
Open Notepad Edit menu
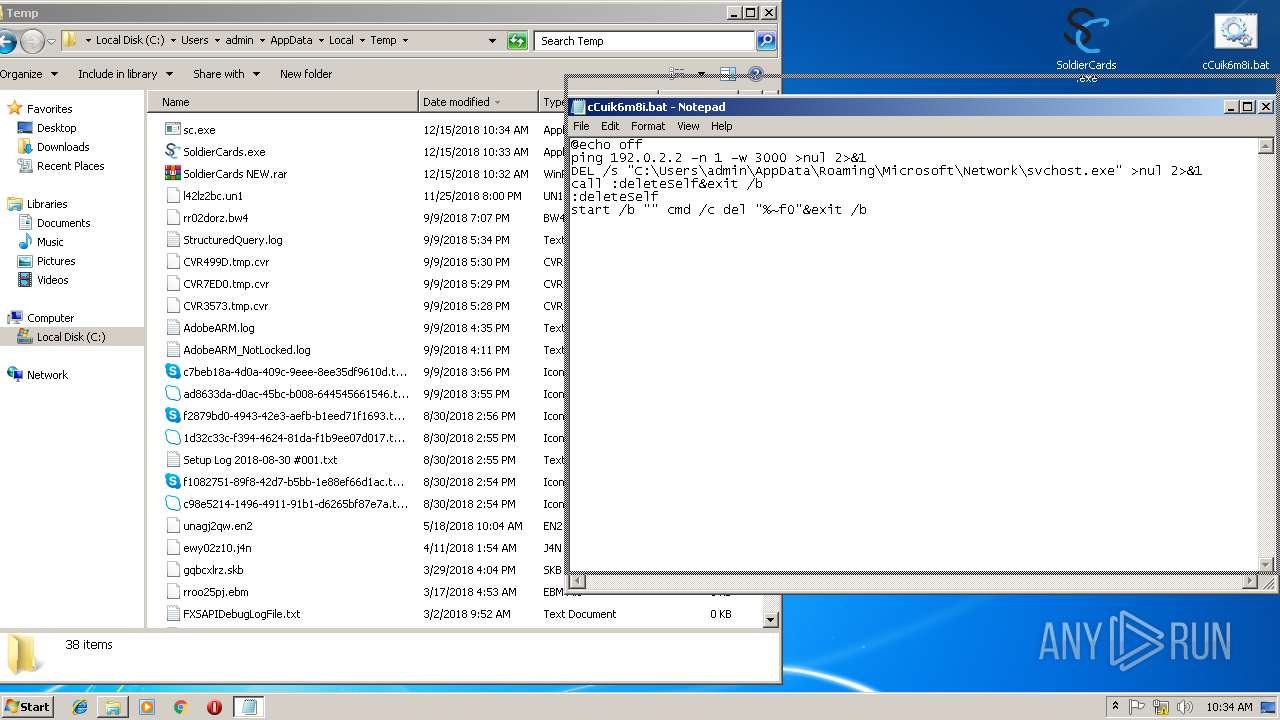click(x=610, y=126)
